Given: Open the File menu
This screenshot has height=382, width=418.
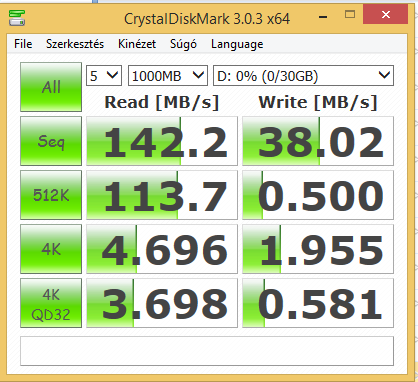Looking at the screenshot, I should pos(23,44).
